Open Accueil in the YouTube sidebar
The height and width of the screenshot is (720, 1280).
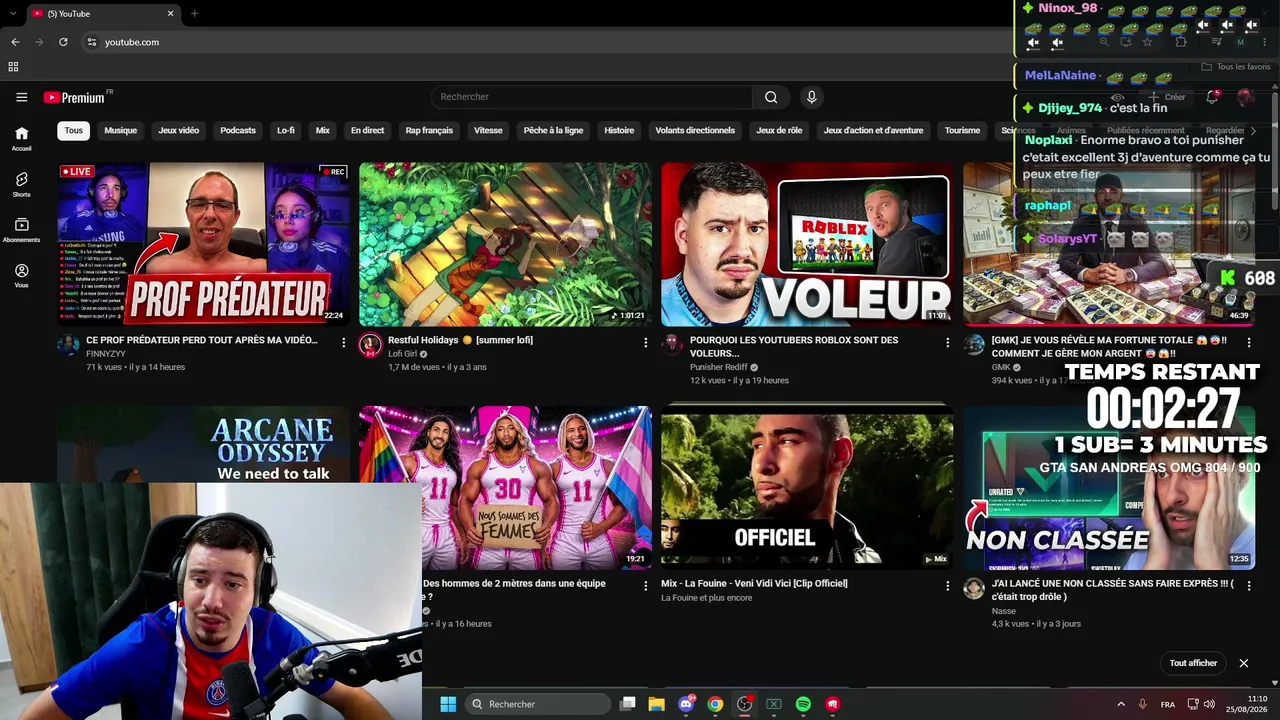tap(21, 138)
